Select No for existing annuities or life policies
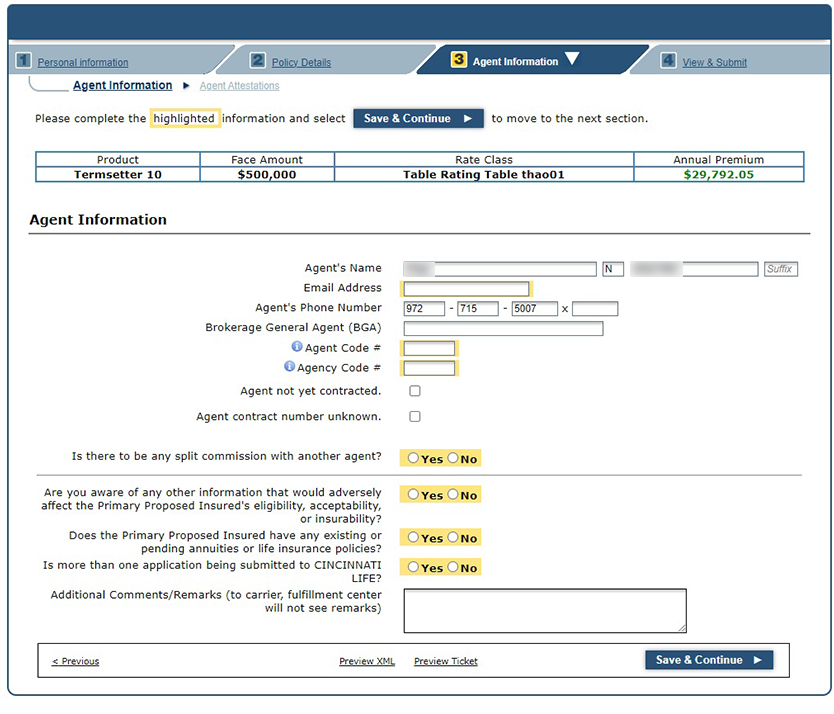This screenshot has height=714, width=834. click(453, 538)
